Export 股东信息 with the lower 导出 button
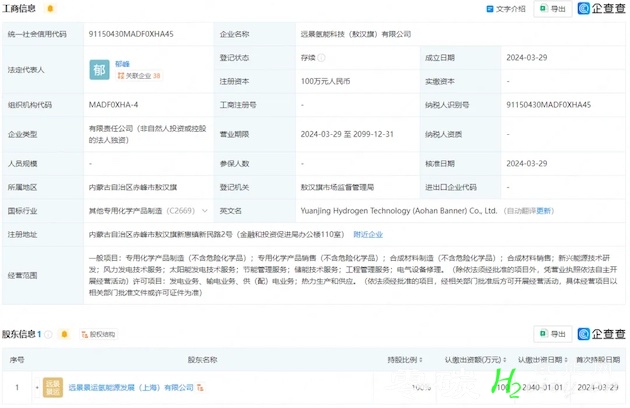 click(553, 334)
